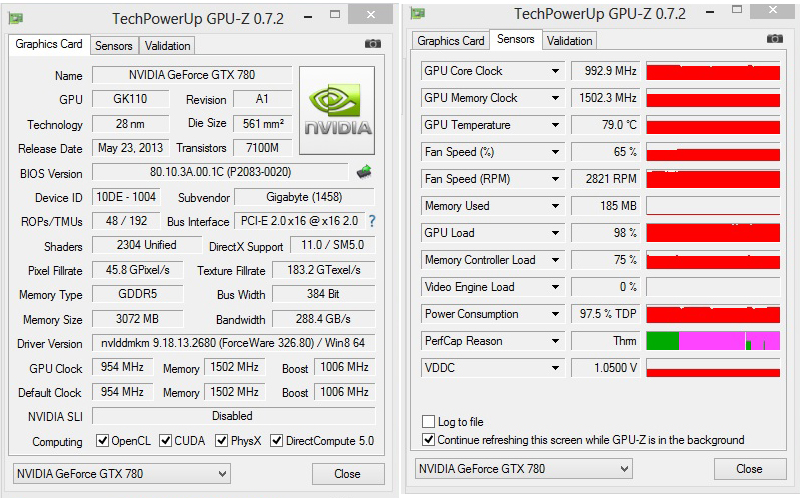Click the PerfCap Reason colored graph bar
The width and height of the screenshot is (800, 498).
[713, 341]
